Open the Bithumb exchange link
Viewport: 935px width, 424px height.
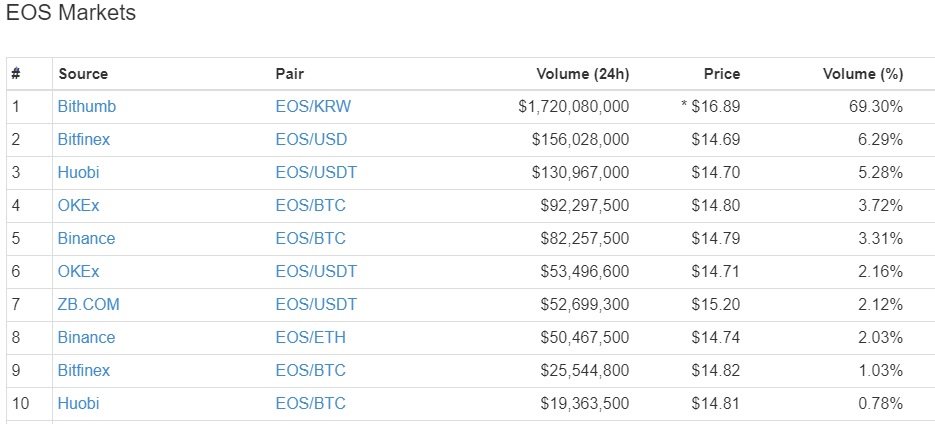(x=87, y=107)
